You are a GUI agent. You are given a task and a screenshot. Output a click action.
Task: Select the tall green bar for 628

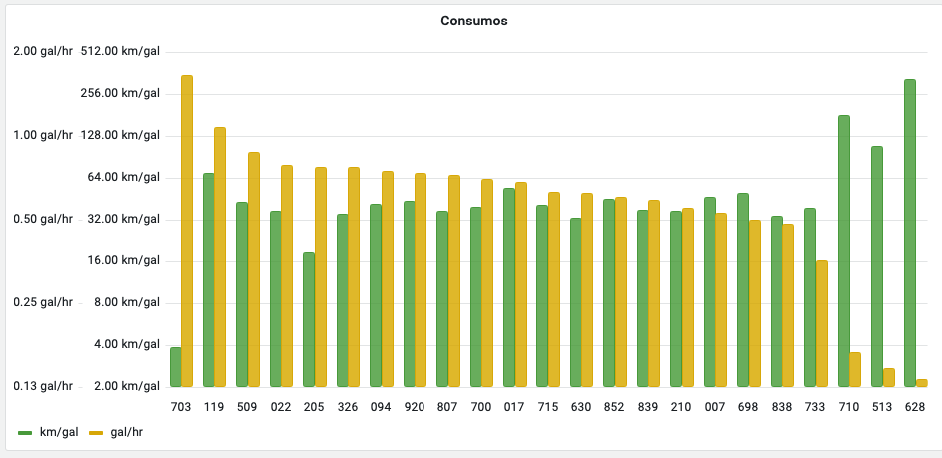pos(910,232)
